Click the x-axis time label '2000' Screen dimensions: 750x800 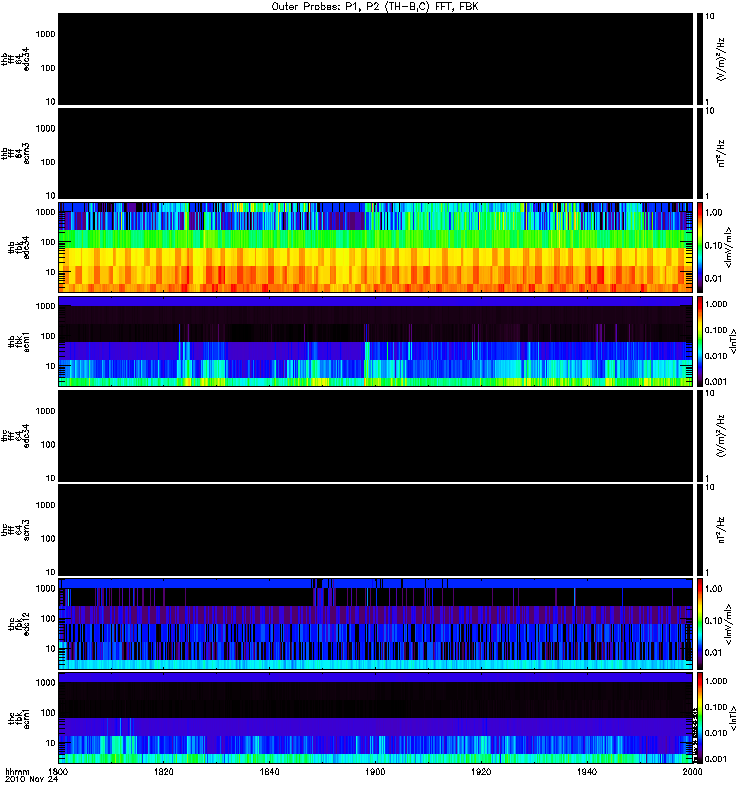pos(692,771)
